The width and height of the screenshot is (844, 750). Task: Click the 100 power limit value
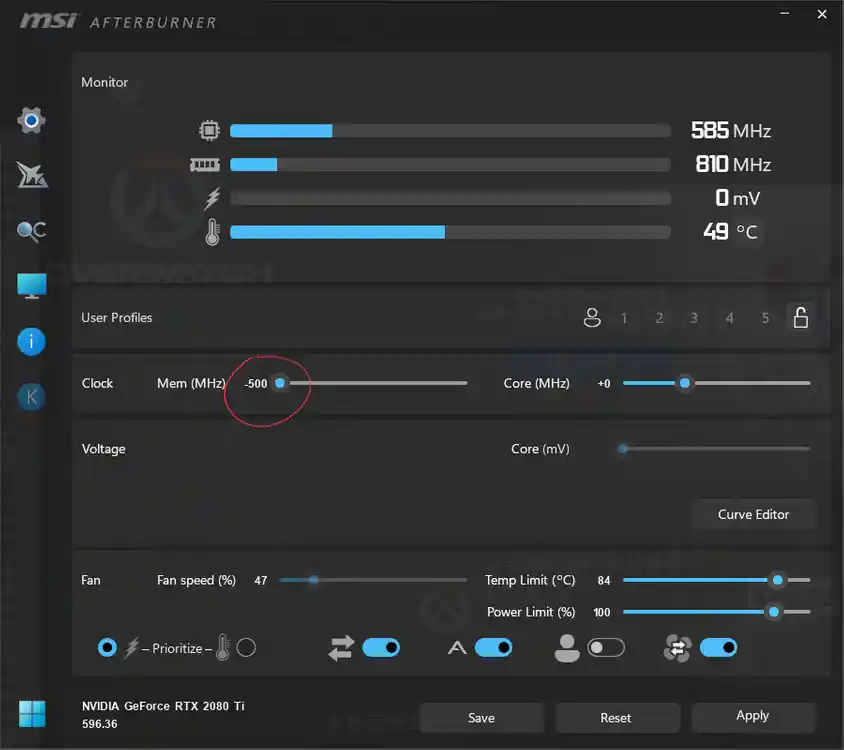(602, 612)
